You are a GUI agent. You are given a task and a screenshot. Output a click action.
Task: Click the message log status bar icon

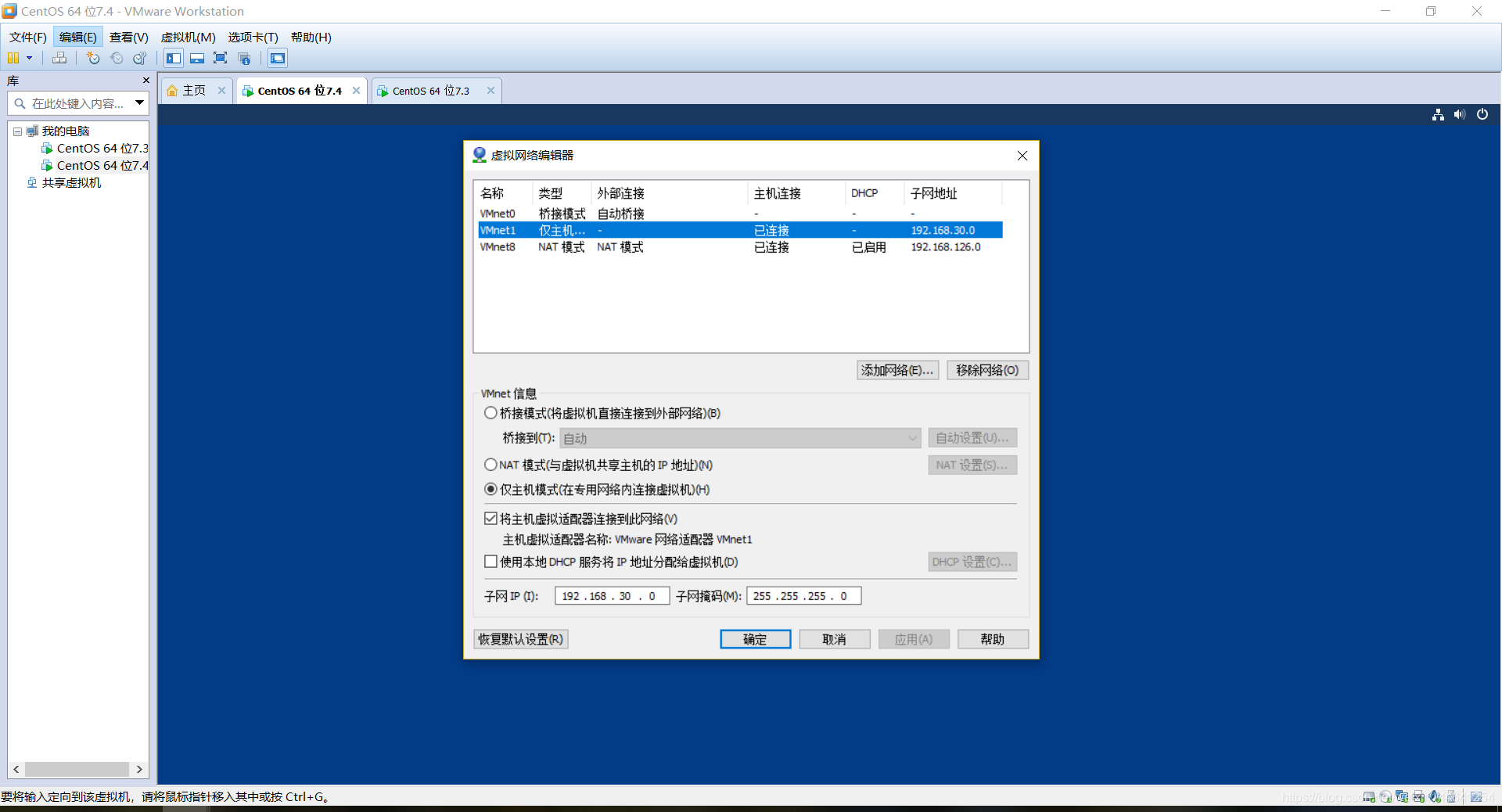coord(1476,796)
